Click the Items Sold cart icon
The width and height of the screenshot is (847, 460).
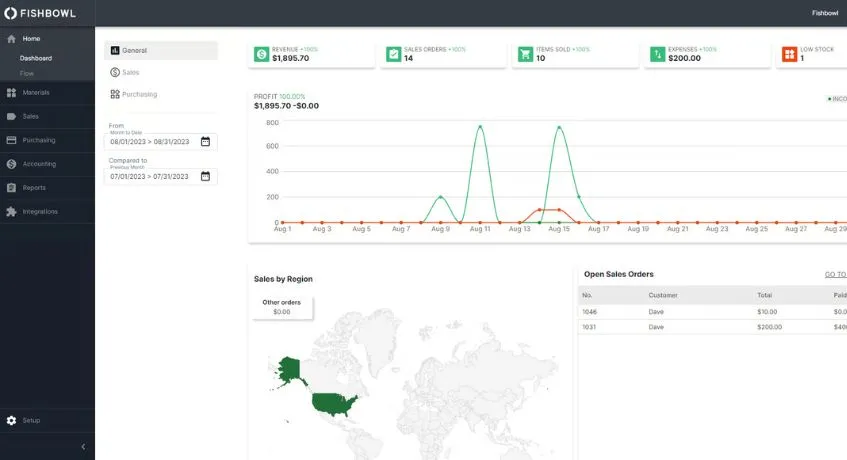tap(525, 54)
